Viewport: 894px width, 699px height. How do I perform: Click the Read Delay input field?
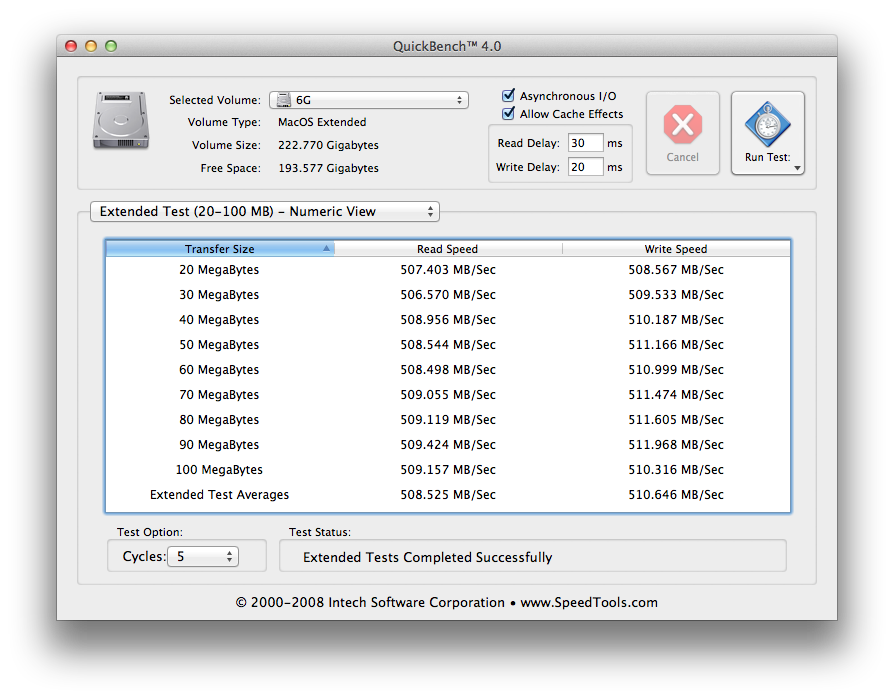pyautogui.click(x=586, y=143)
